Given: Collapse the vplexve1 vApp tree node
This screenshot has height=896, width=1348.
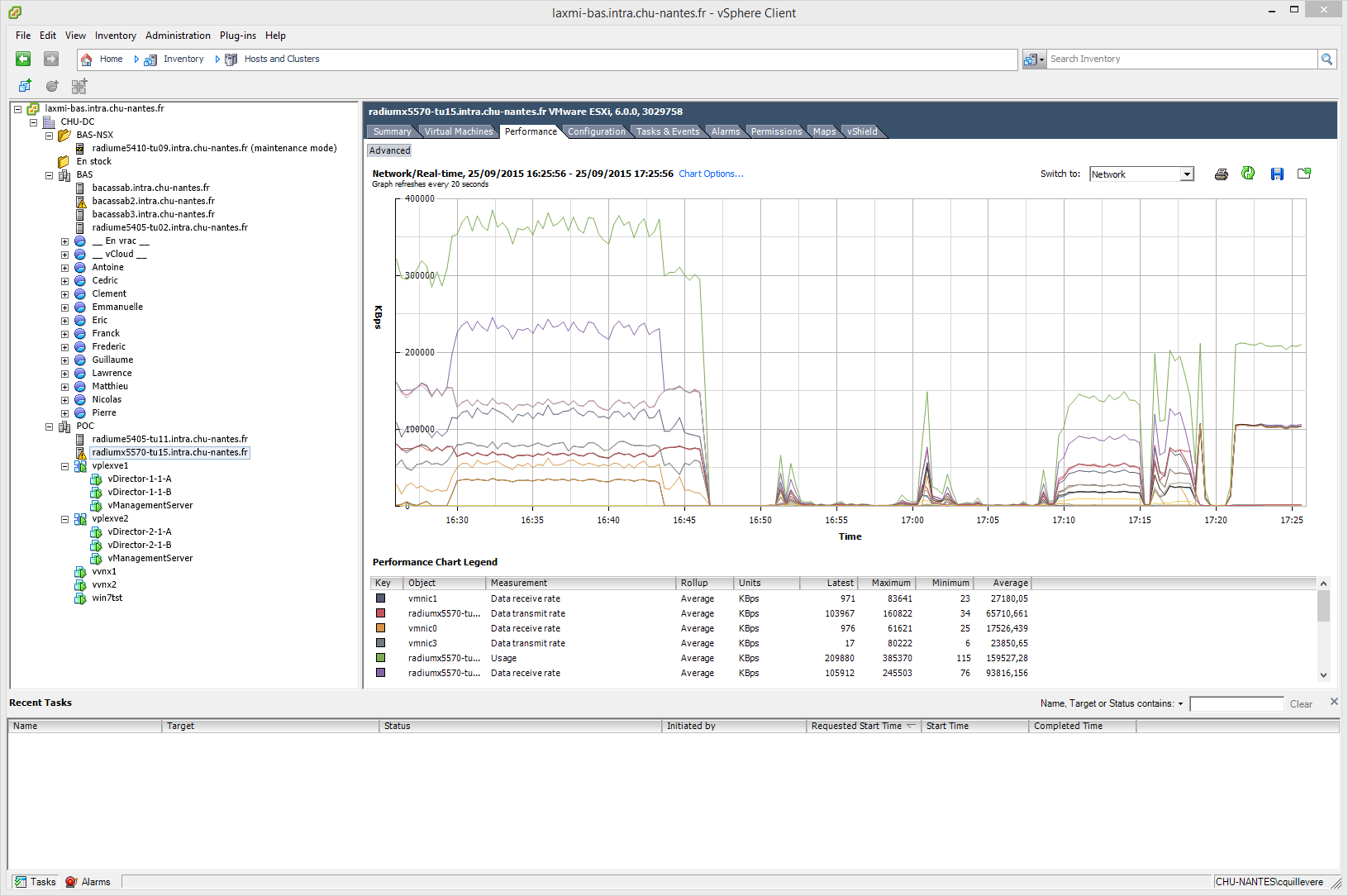Looking at the screenshot, I should pos(64,466).
